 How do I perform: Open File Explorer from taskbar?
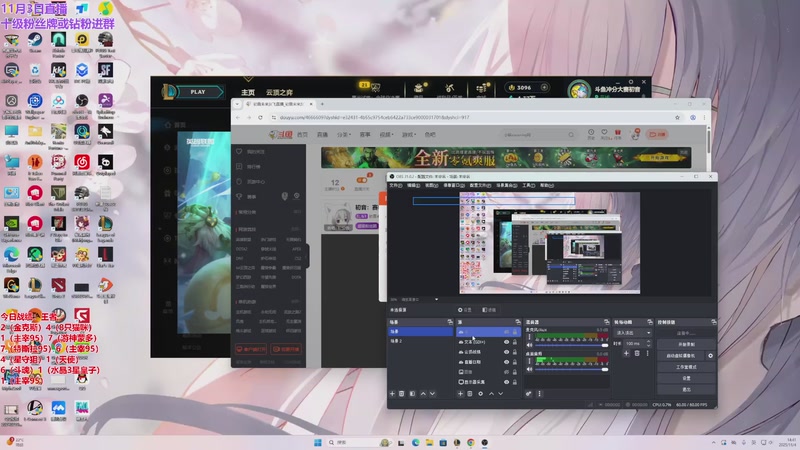[429, 442]
